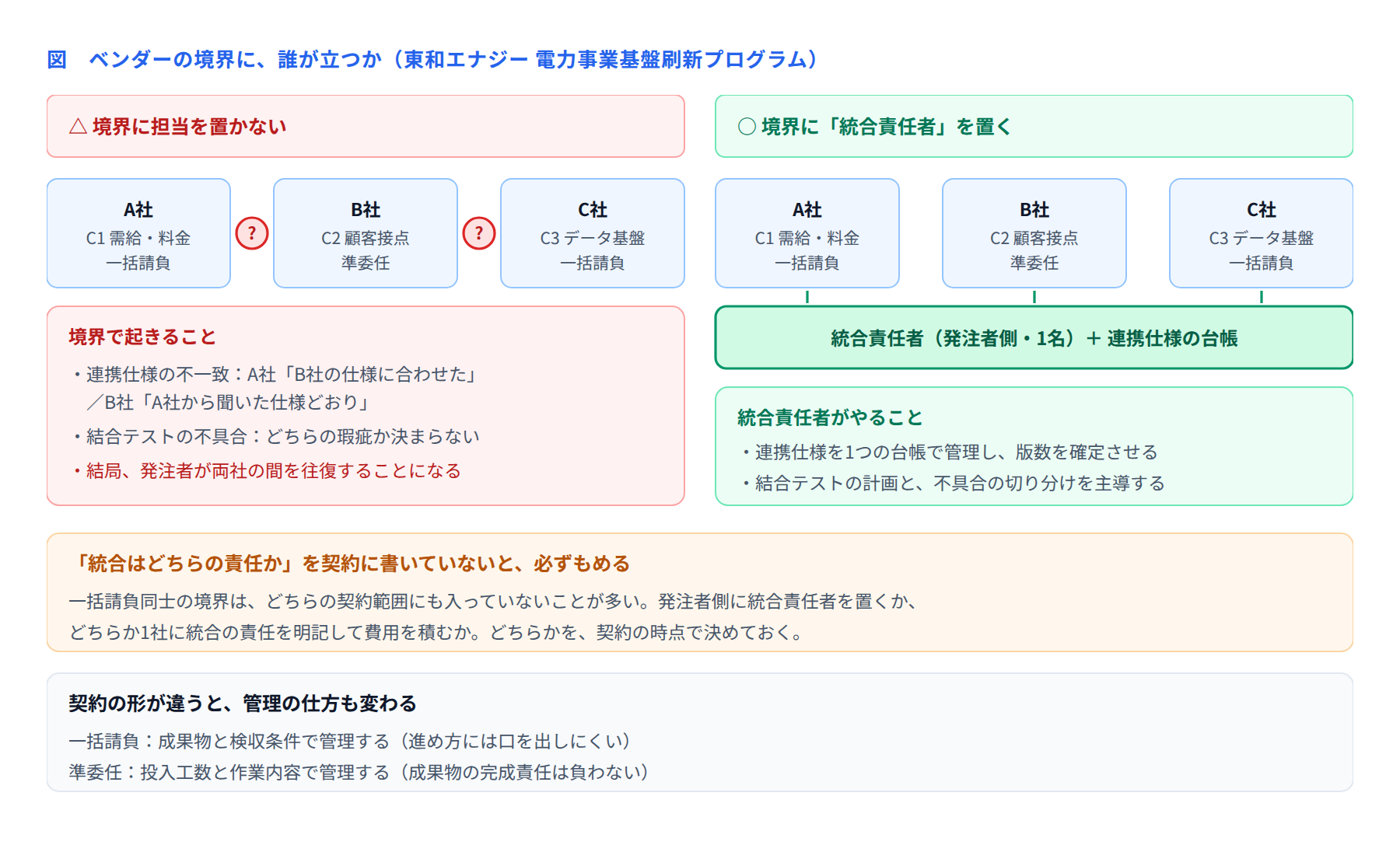Click the bullet 結合テストの不具合
This screenshot has height=852, width=1400.
pos(275,437)
